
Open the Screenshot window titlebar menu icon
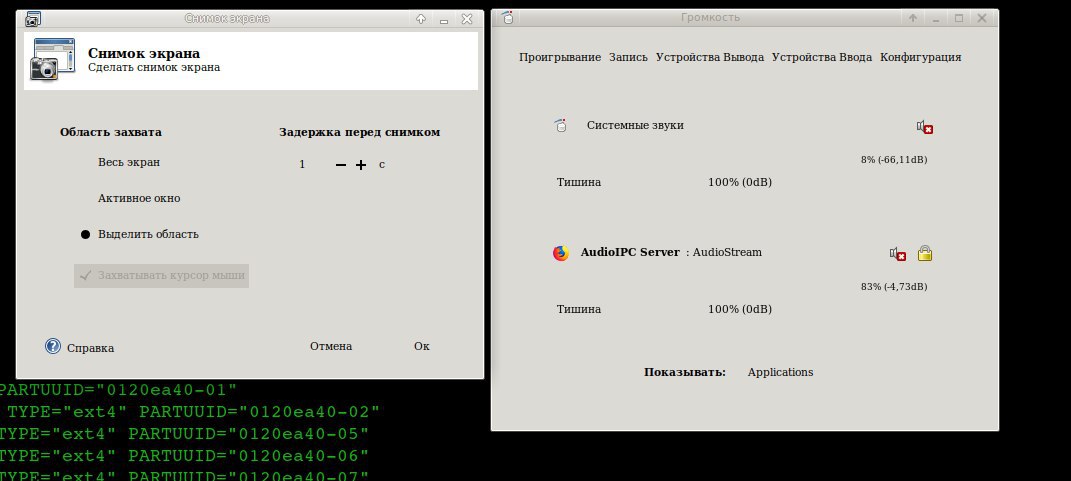click(x=32, y=18)
